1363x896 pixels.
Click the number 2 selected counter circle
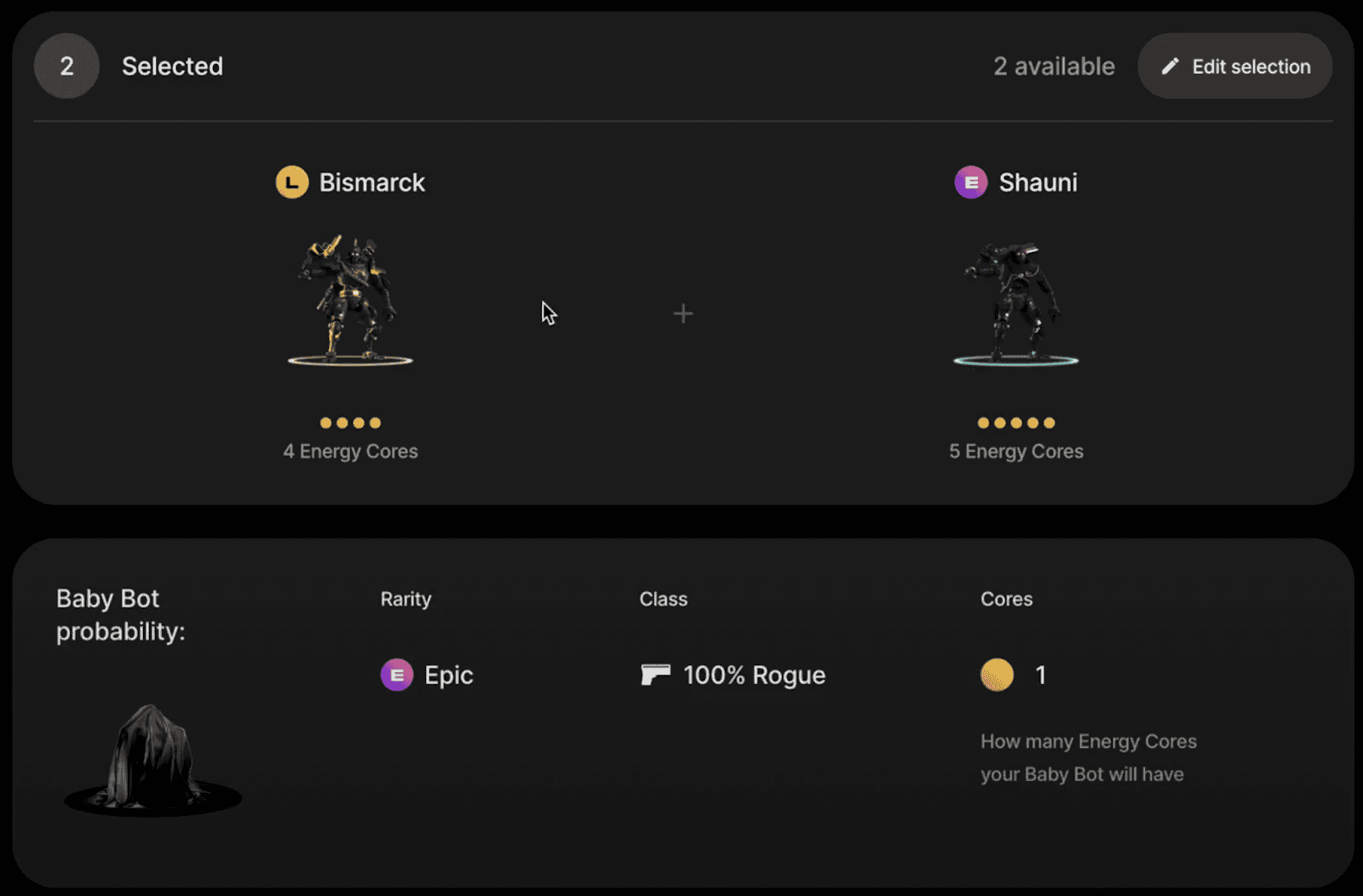[x=66, y=66]
